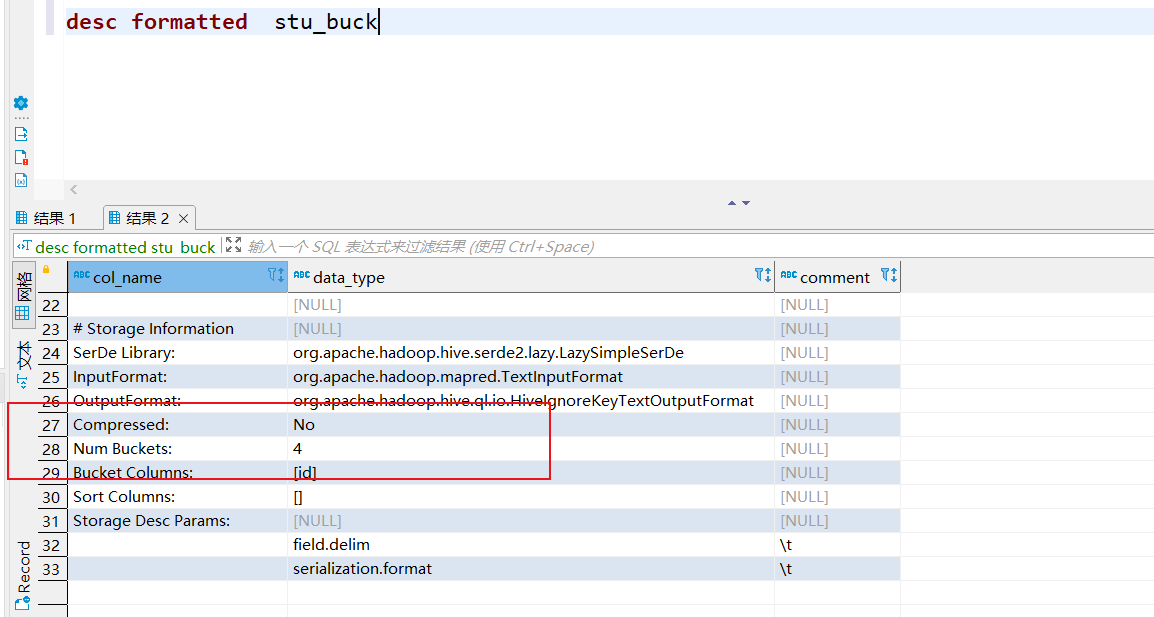Select the 'InputFormat:' cell
The width and height of the screenshot is (1154, 617).
(177, 376)
